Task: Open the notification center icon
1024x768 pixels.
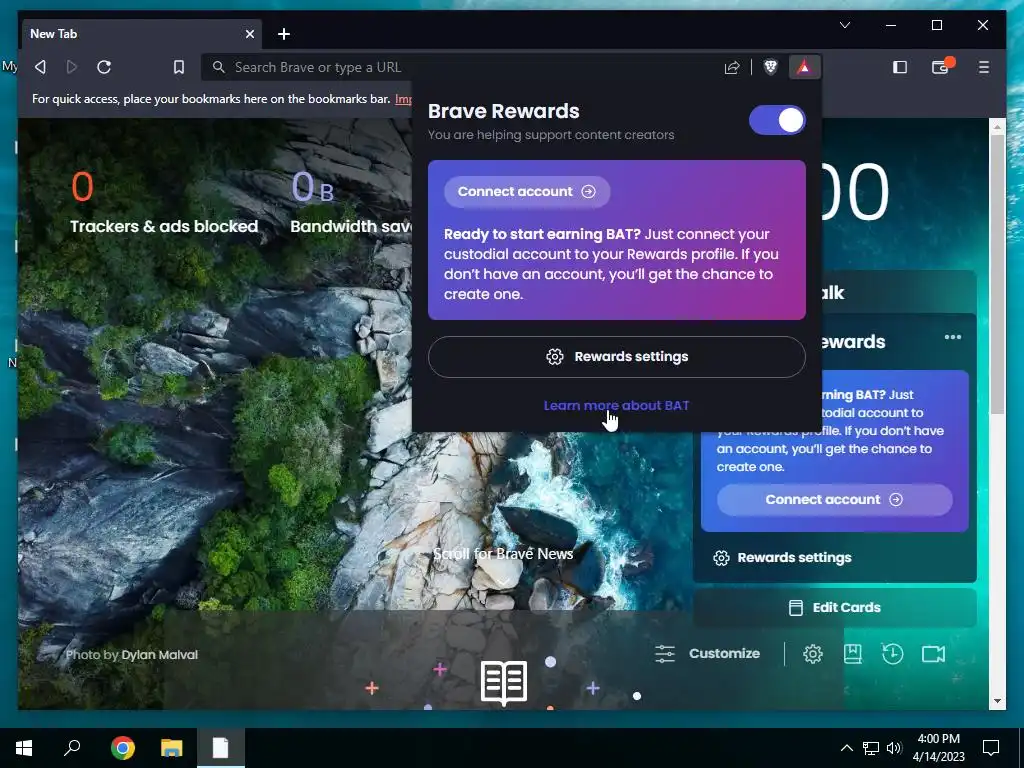Action: point(991,748)
